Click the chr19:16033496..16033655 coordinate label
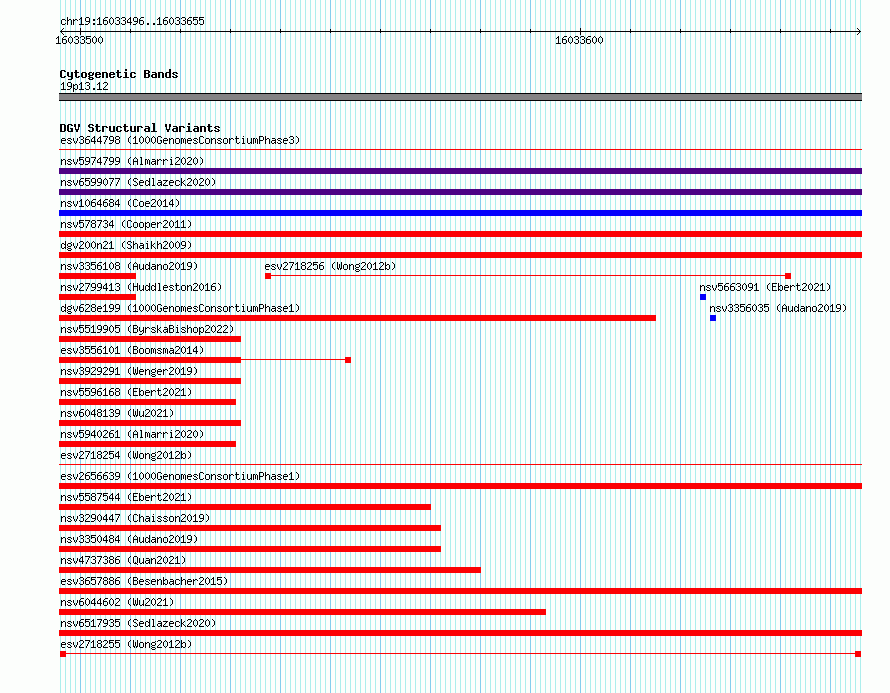This screenshot has width=890, height=693. pos(132,21)
